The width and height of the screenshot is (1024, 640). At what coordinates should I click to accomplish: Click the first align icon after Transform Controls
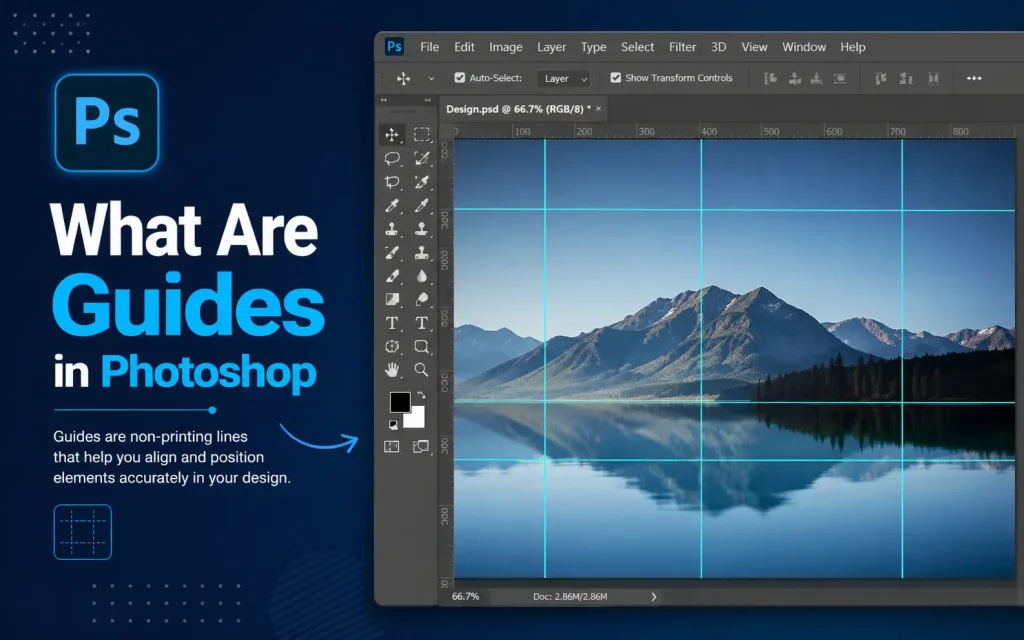pos(771,78)
